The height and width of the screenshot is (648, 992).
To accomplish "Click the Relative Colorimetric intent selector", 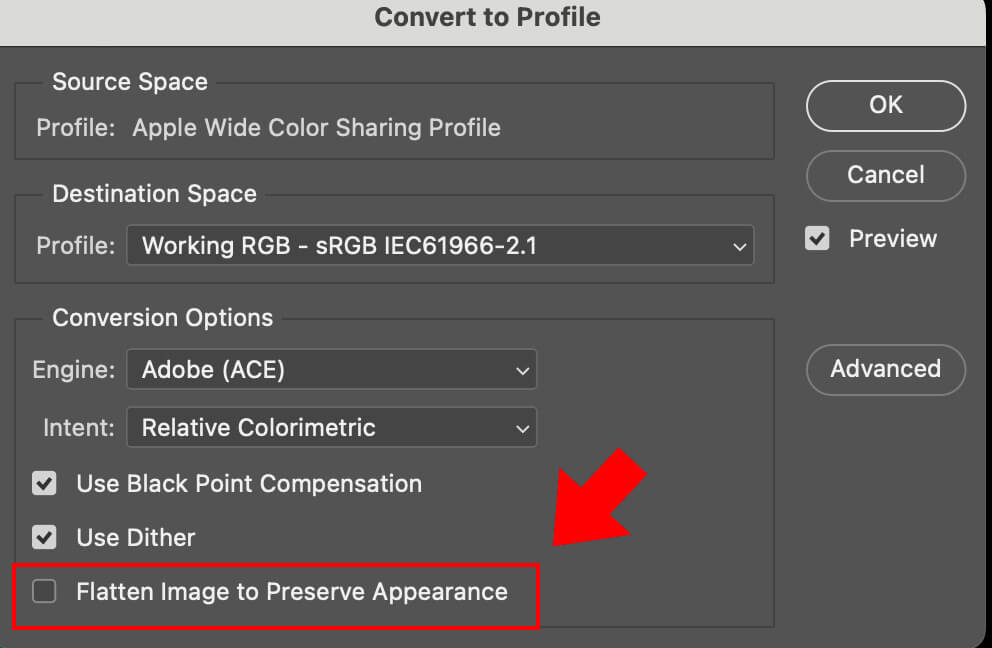I will (300, 427).
